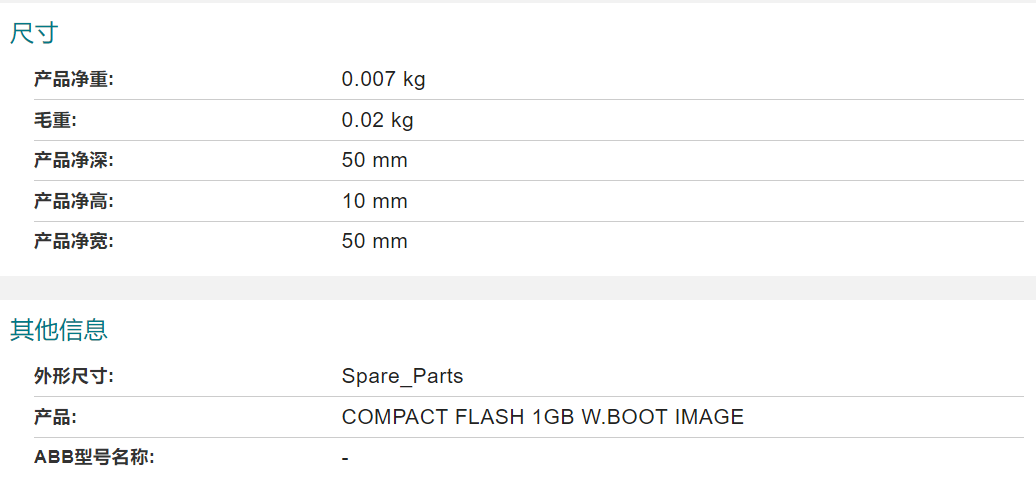Click the 尺寸 section heading
Viewport: 1036px width, 491px height.
[34, 33]
